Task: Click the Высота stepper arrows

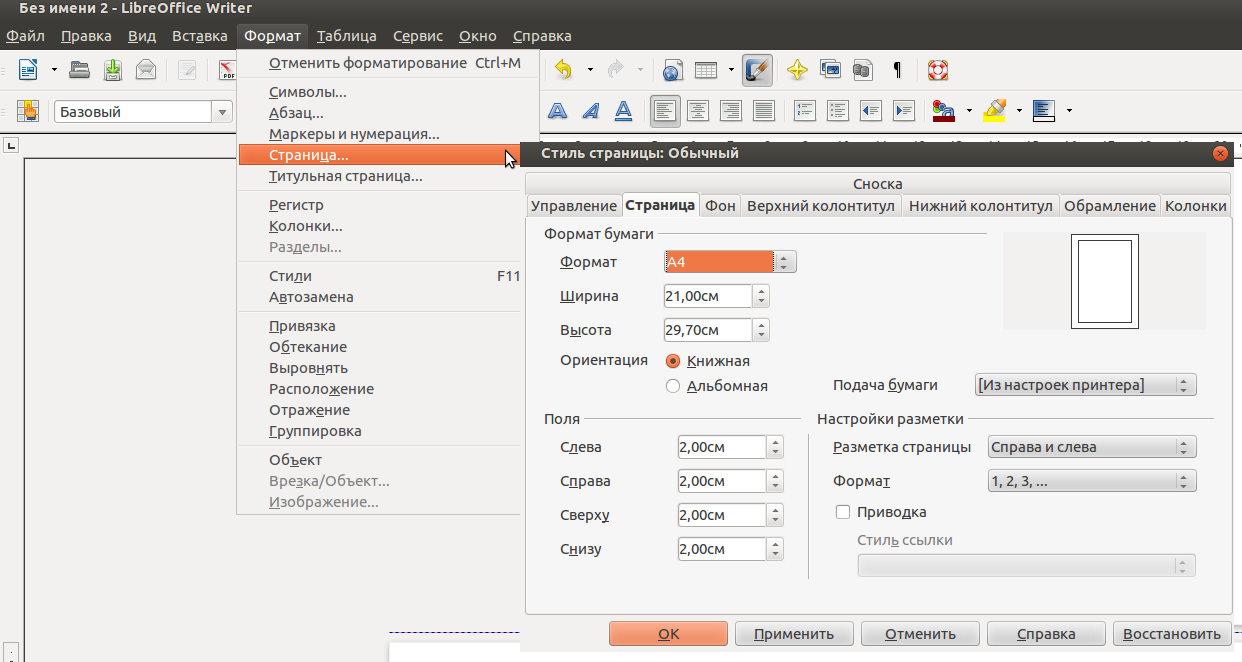Action: 761,330
